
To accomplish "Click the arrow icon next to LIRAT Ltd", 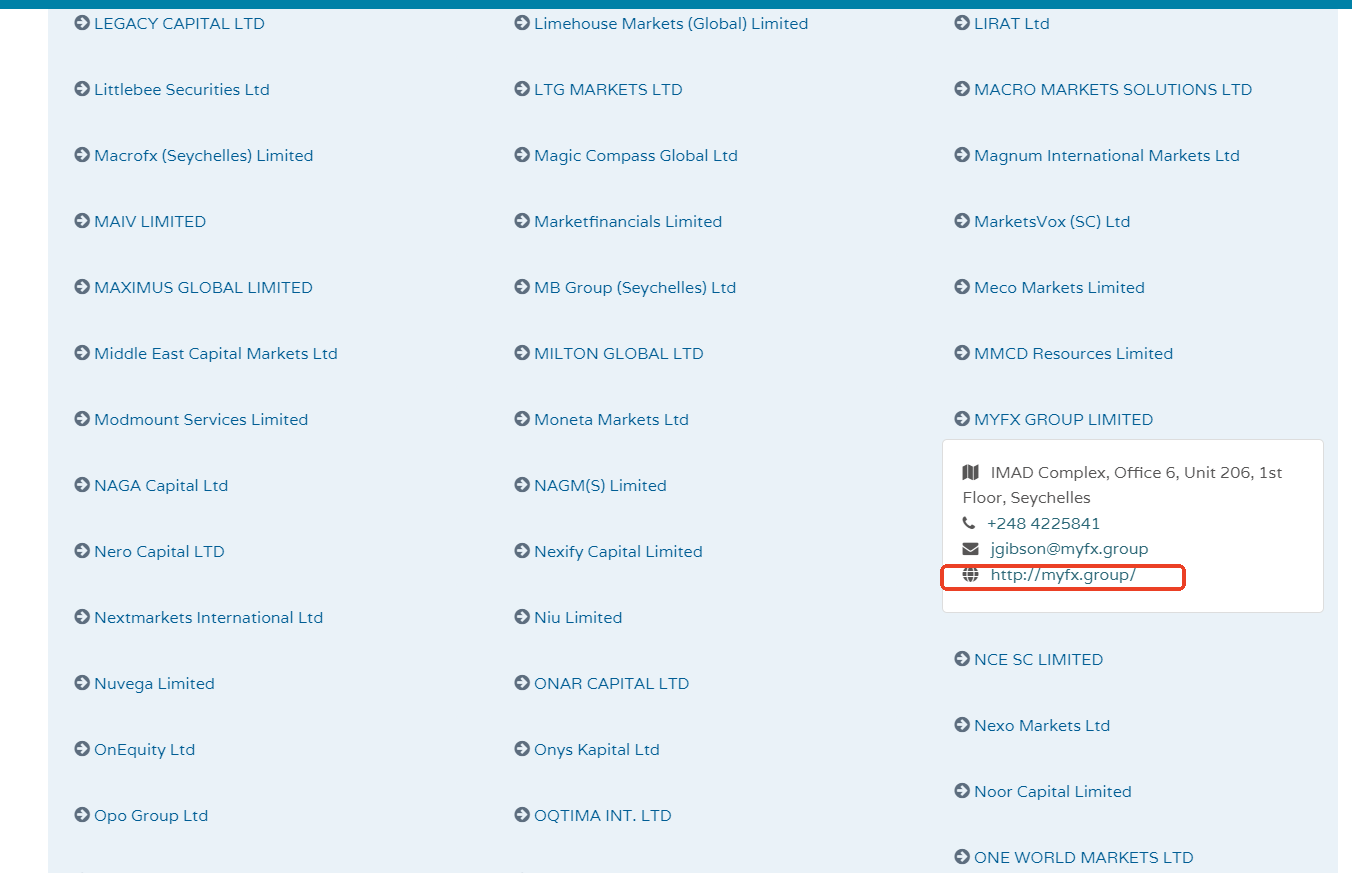I will pos(962,23).
